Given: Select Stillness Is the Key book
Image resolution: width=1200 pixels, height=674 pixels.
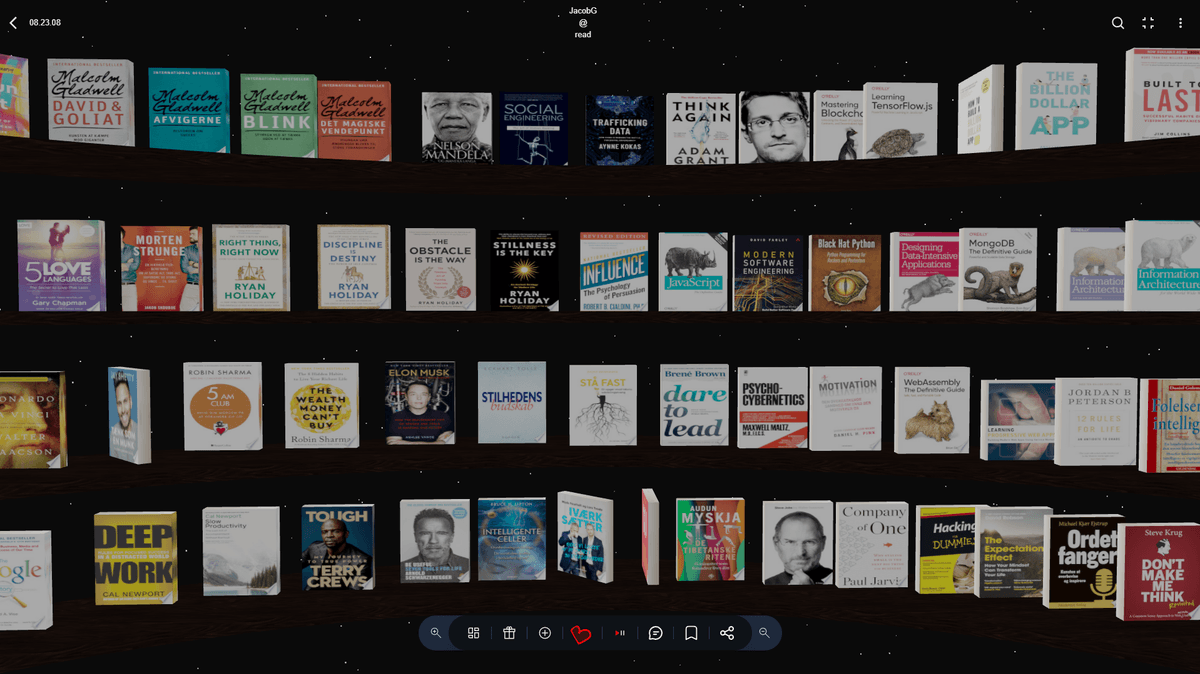Looking at the screenshot, I should [524, 271].
